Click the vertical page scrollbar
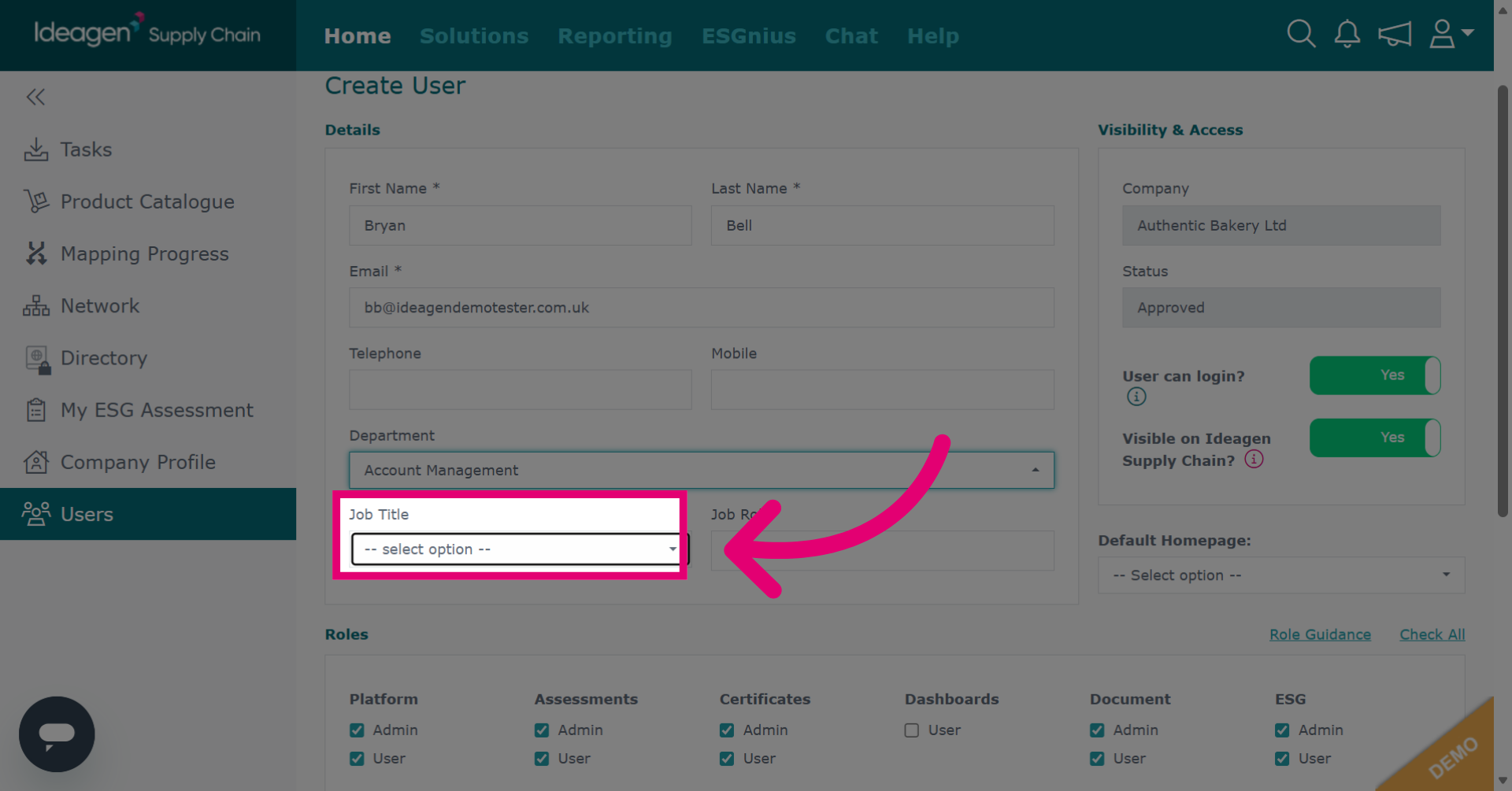Image resolution: width=1512 pixels, height=791 pixels. point(1503,301)
